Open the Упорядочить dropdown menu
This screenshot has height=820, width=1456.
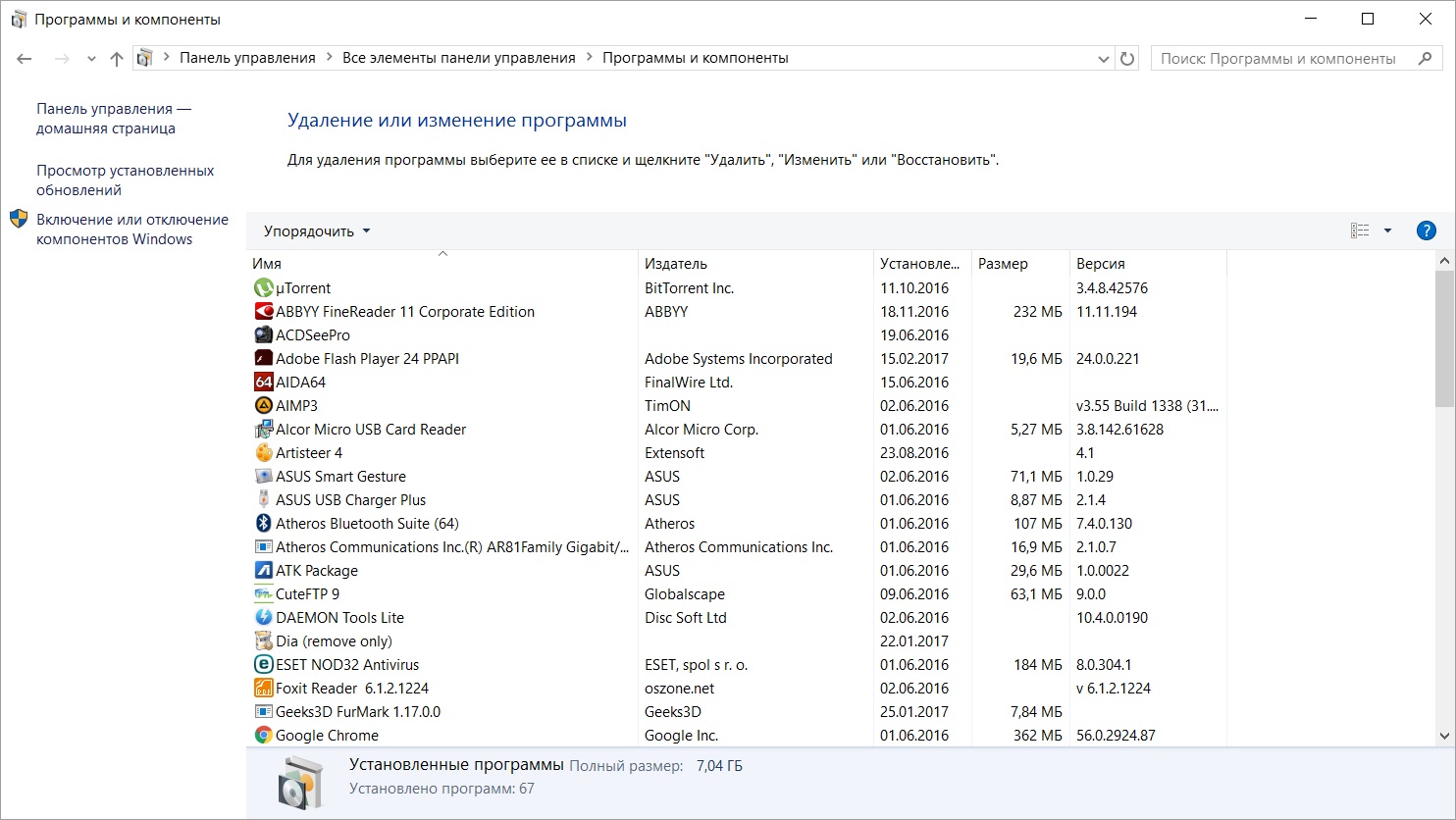pyautogui.click(x=317, y=231)
